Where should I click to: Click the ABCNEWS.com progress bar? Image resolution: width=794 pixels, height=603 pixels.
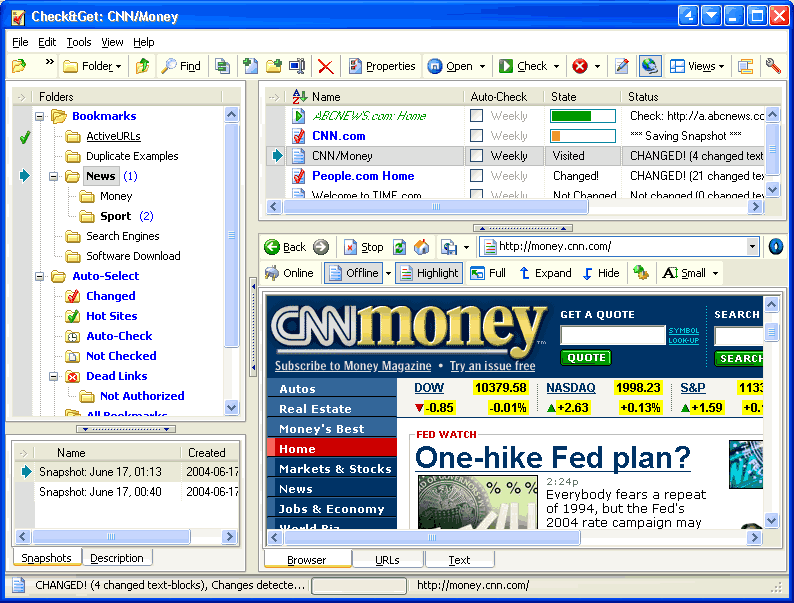(x=581, y=116)
